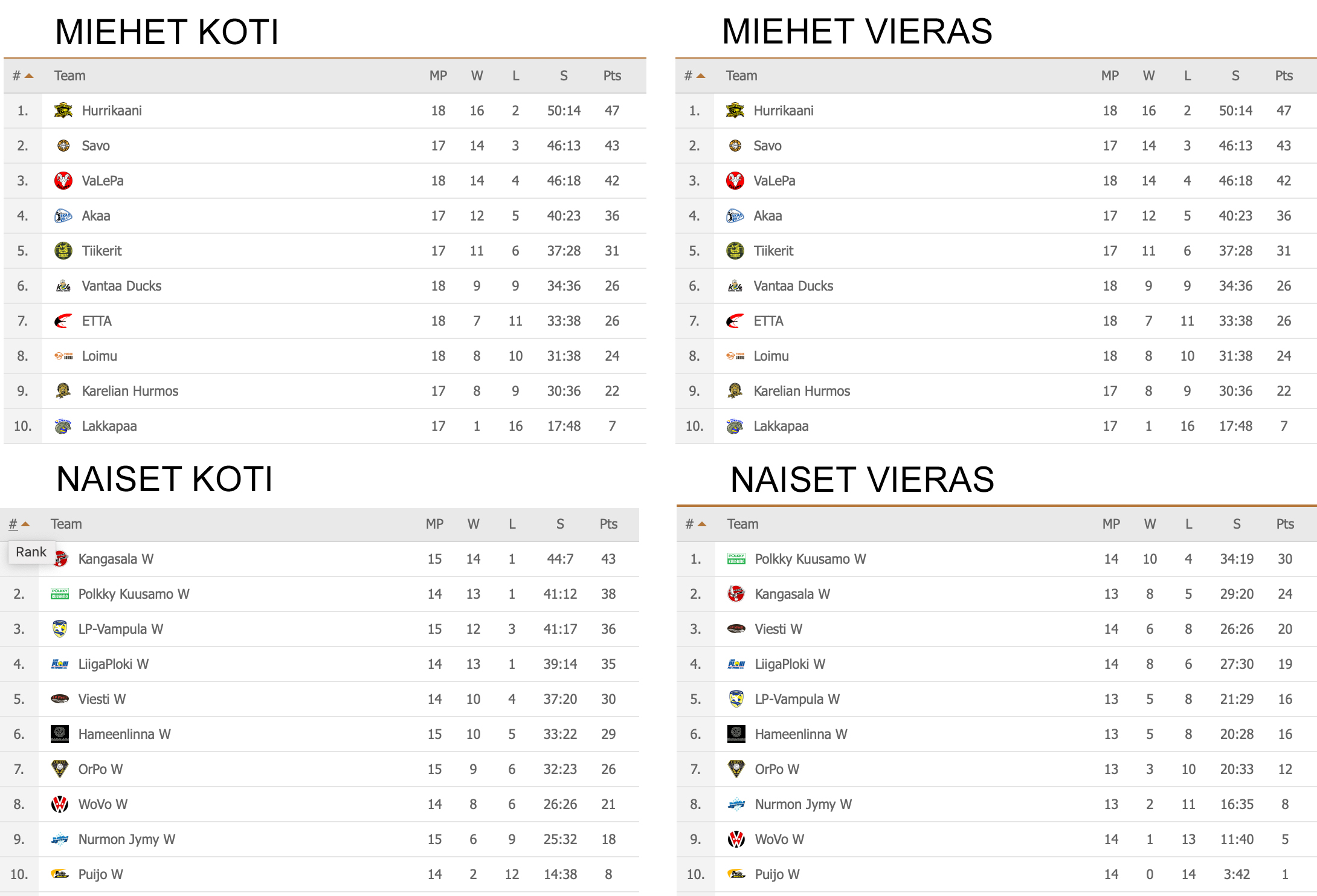The height and width of the screenshot is (896, 1317).
Task: Open Vantaa Ducks link in Miehet Vieras
Action: 793,286
